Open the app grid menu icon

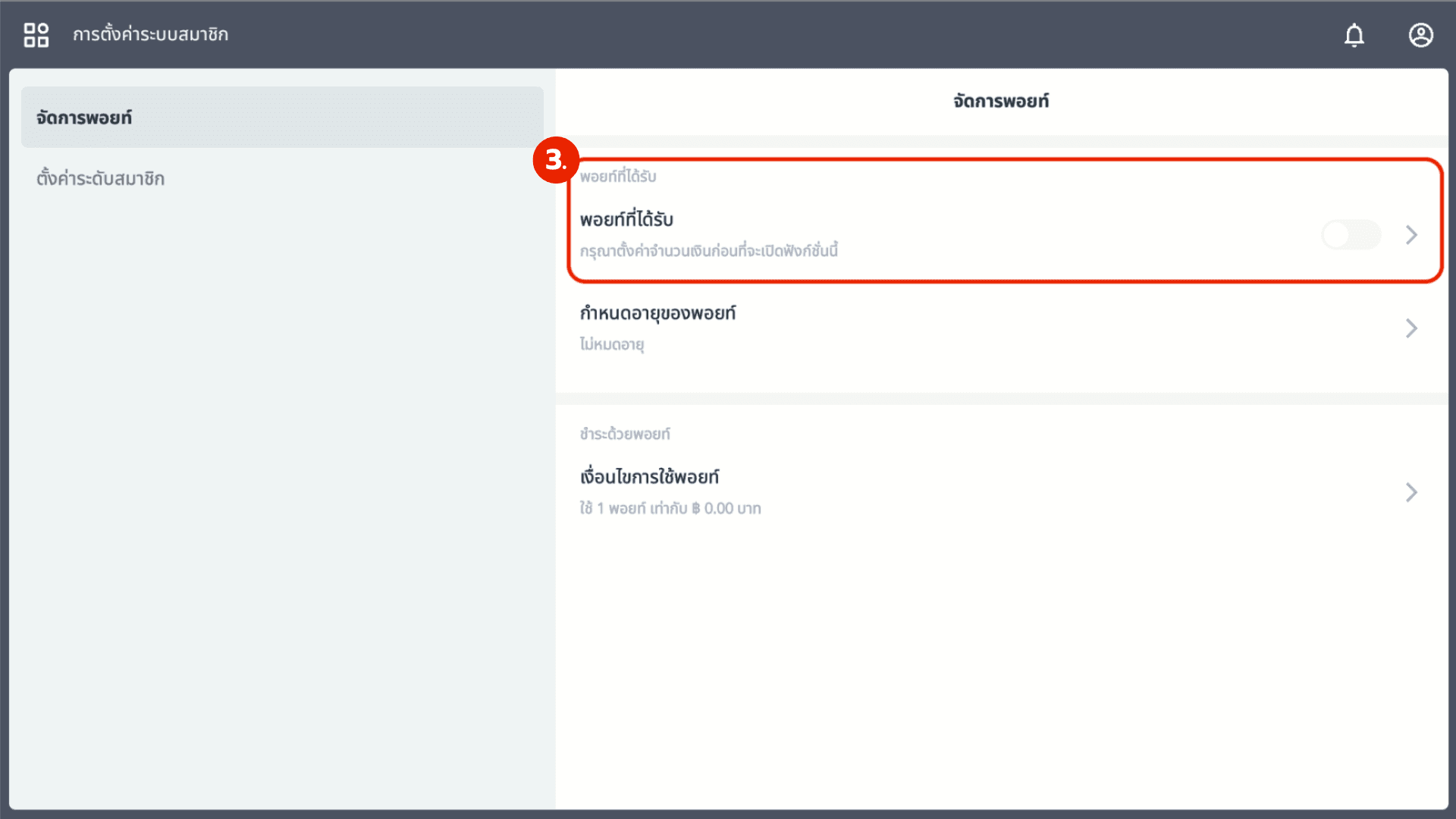click(36, 35)
